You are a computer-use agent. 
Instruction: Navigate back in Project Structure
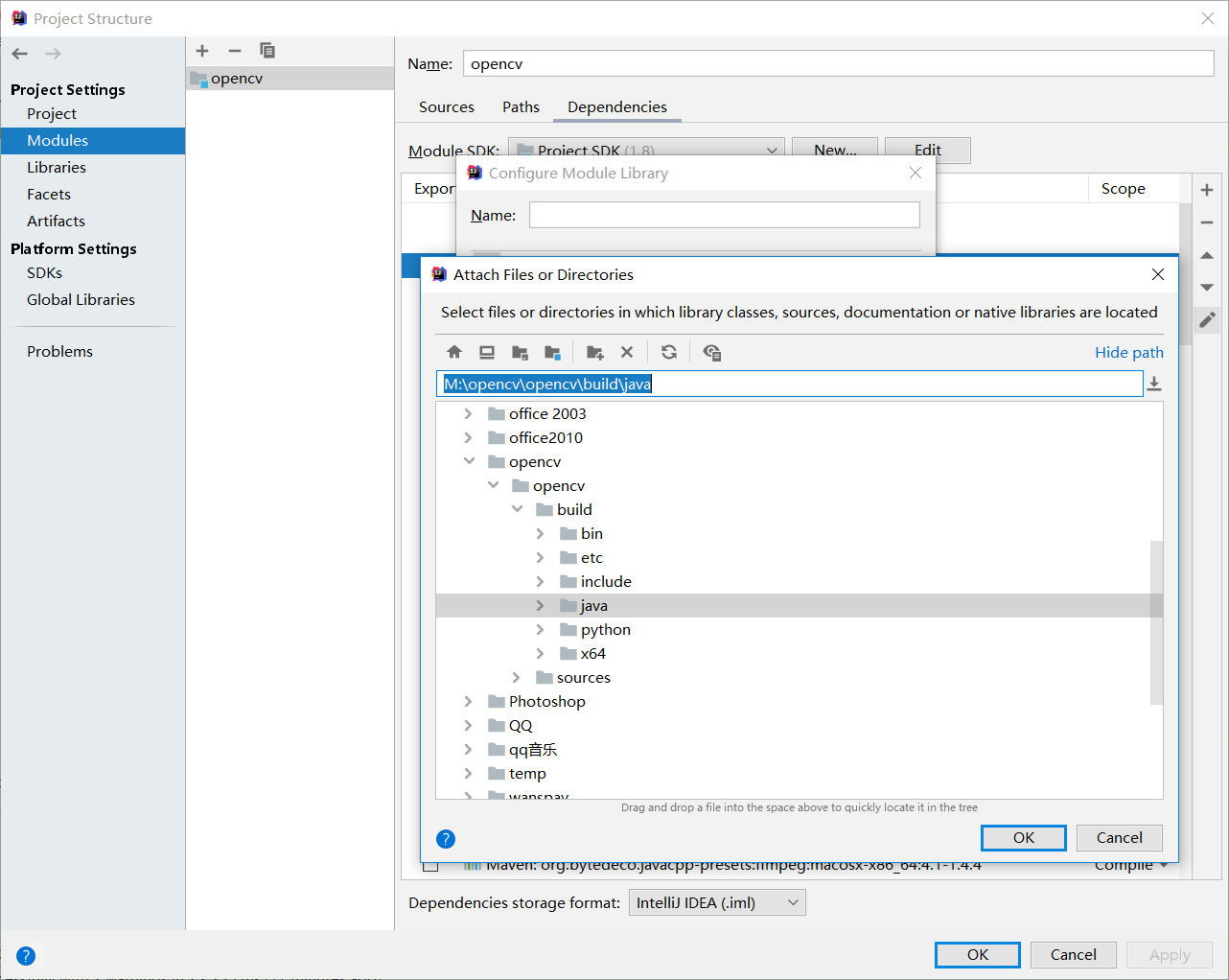(20, 54)
